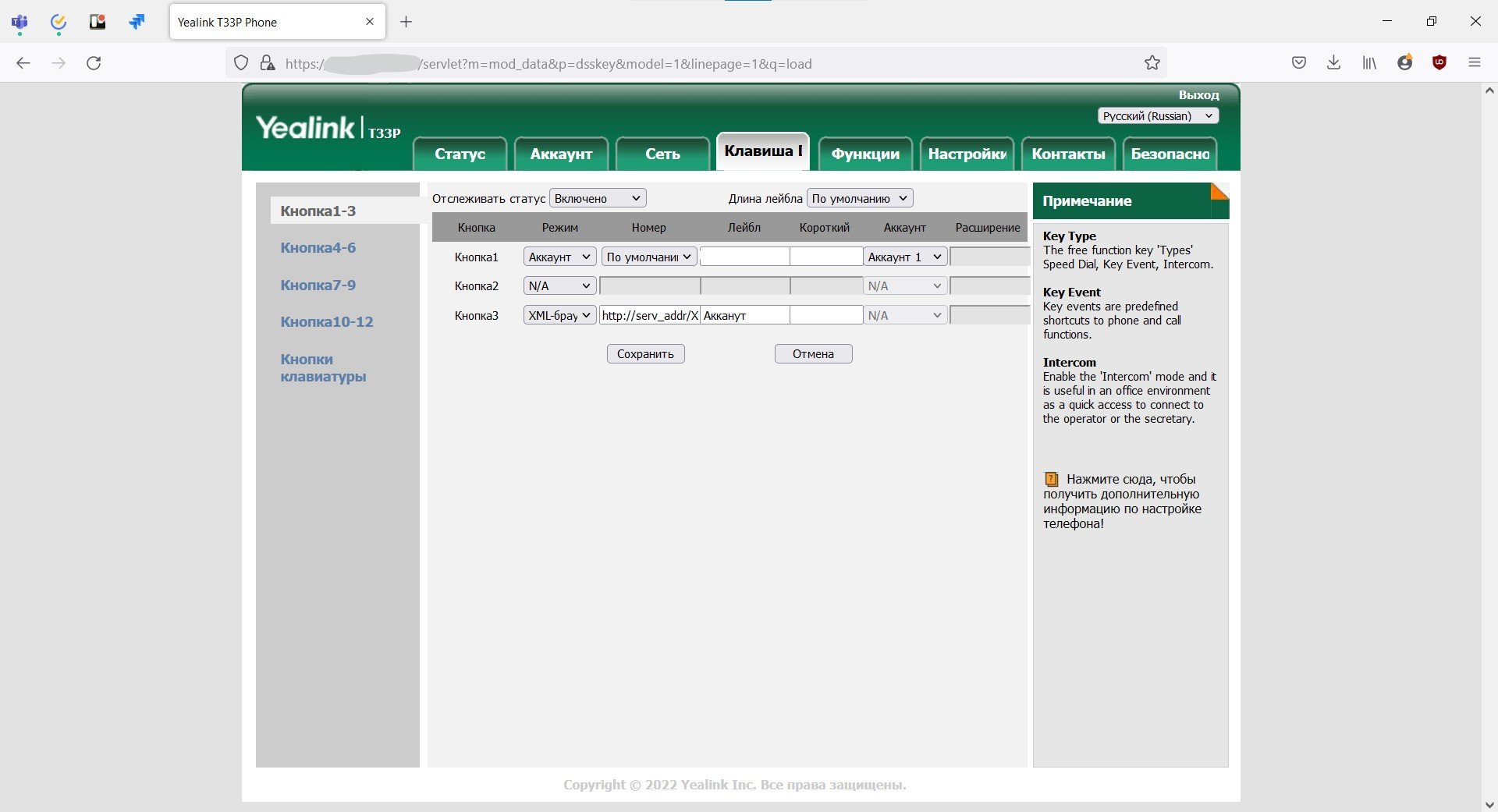Open the Длина лейбла dropdown
The height and width of the screenshot is (812, 1498).
pos(860,198)
